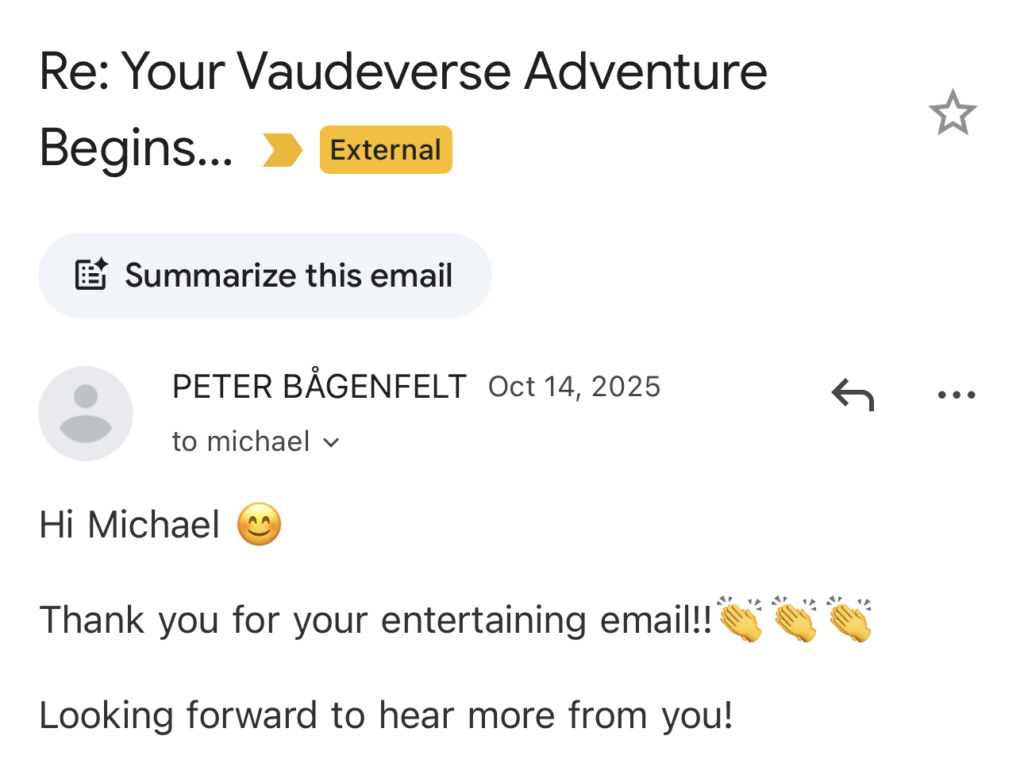Click the yellow importance marker arrow
Image resolution: width=1024 pixels, height=763 pixels.
pos(281,151)
